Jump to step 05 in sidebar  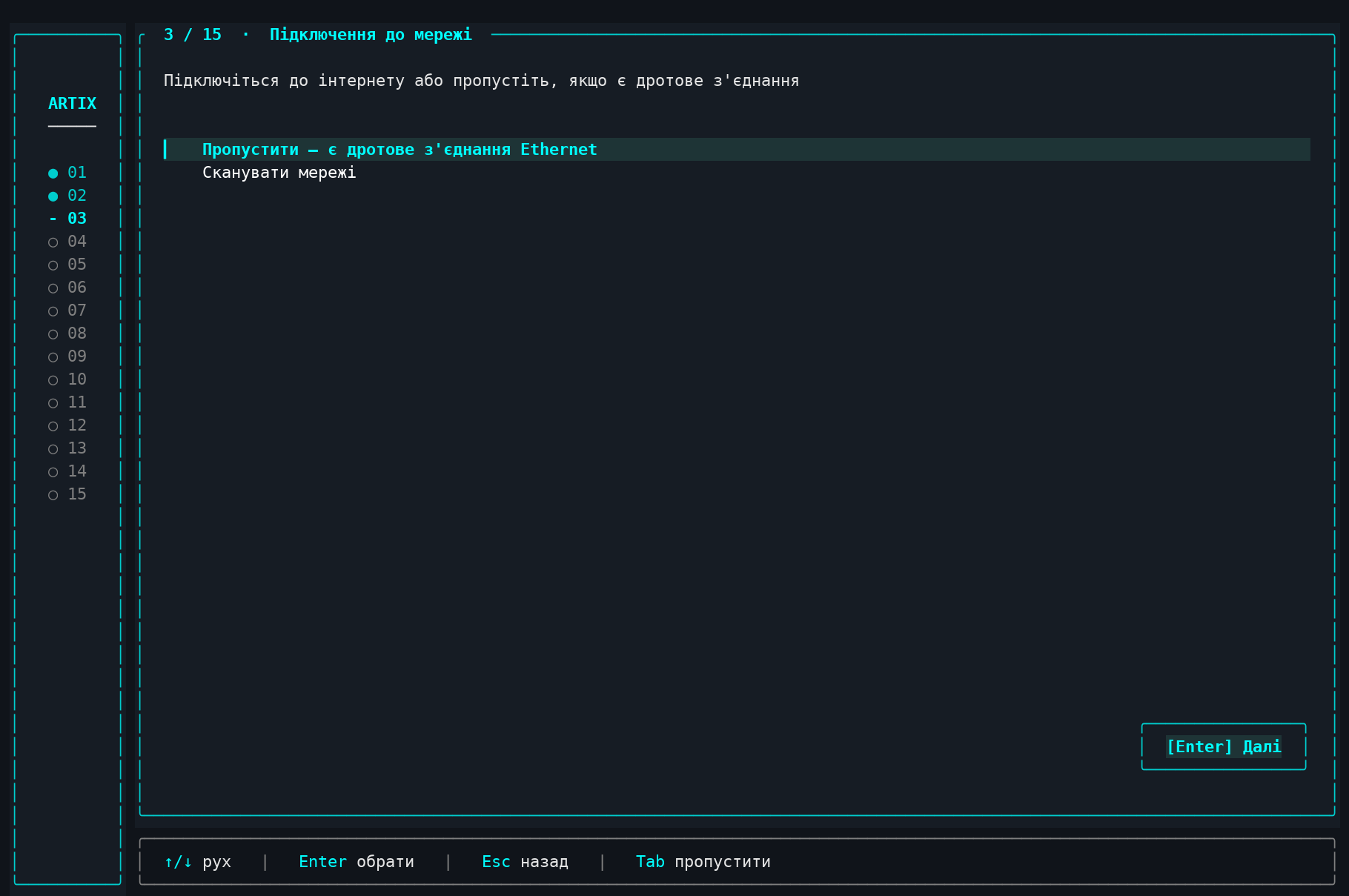pos(67,265)
